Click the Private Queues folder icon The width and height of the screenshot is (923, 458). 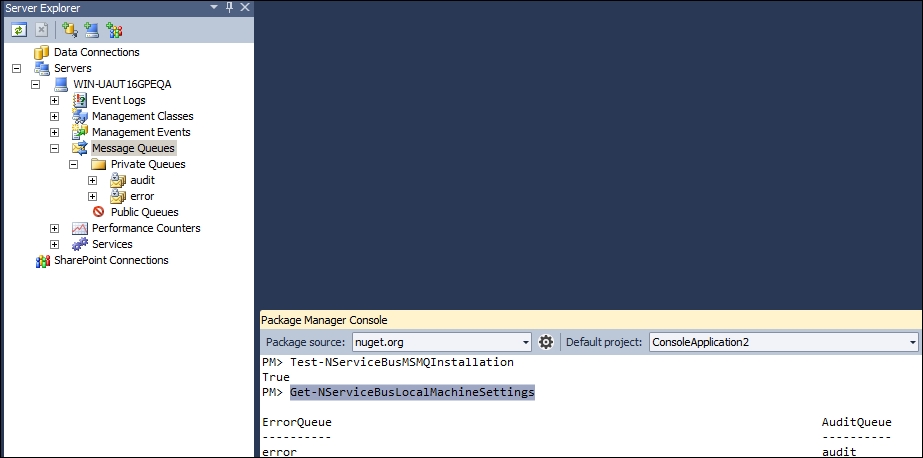point(98,164)
